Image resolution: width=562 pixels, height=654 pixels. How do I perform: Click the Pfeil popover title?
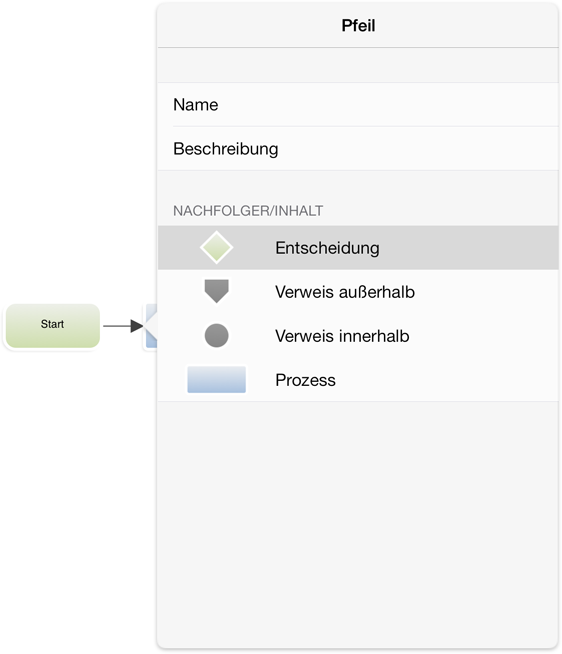tap(358, 25)
